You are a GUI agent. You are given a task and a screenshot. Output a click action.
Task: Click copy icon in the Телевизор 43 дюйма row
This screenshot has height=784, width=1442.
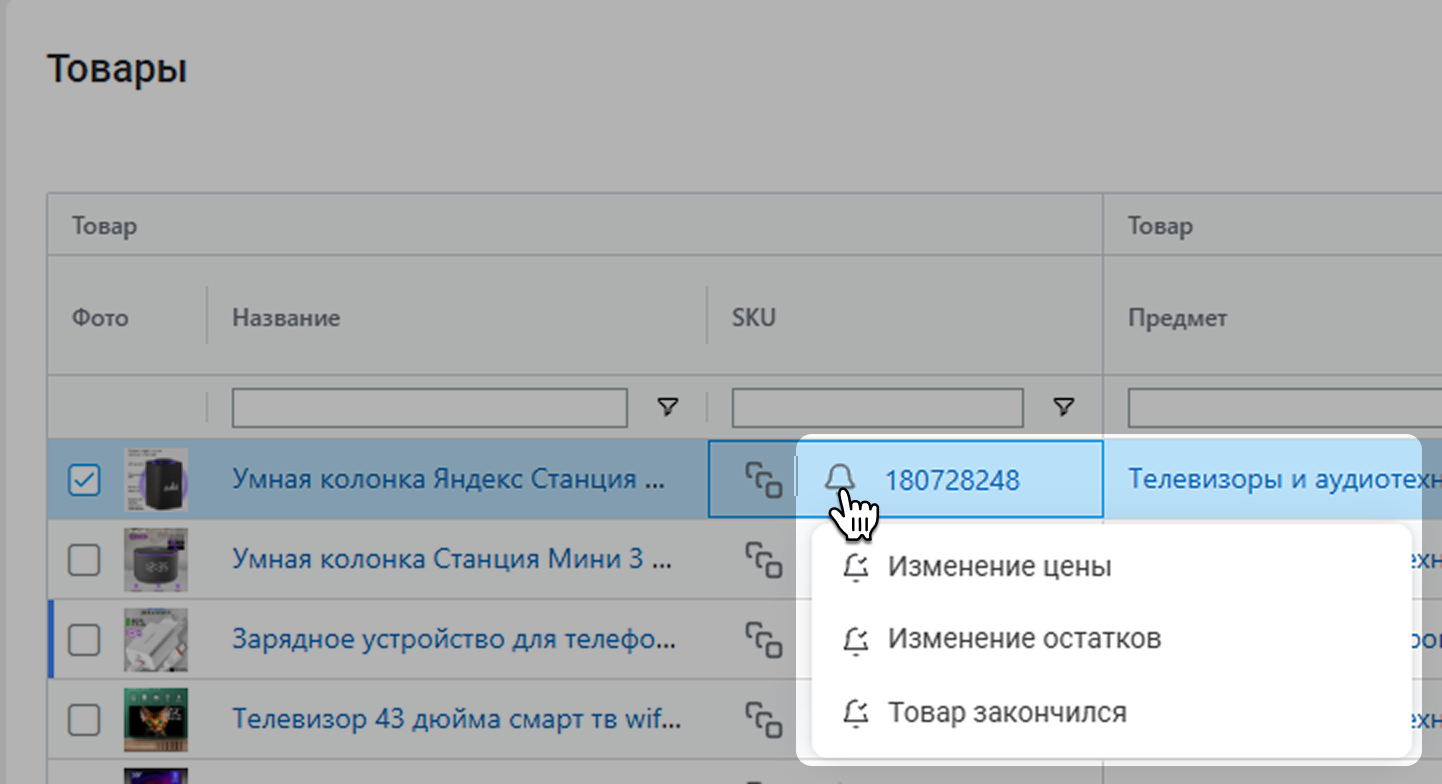763,720
